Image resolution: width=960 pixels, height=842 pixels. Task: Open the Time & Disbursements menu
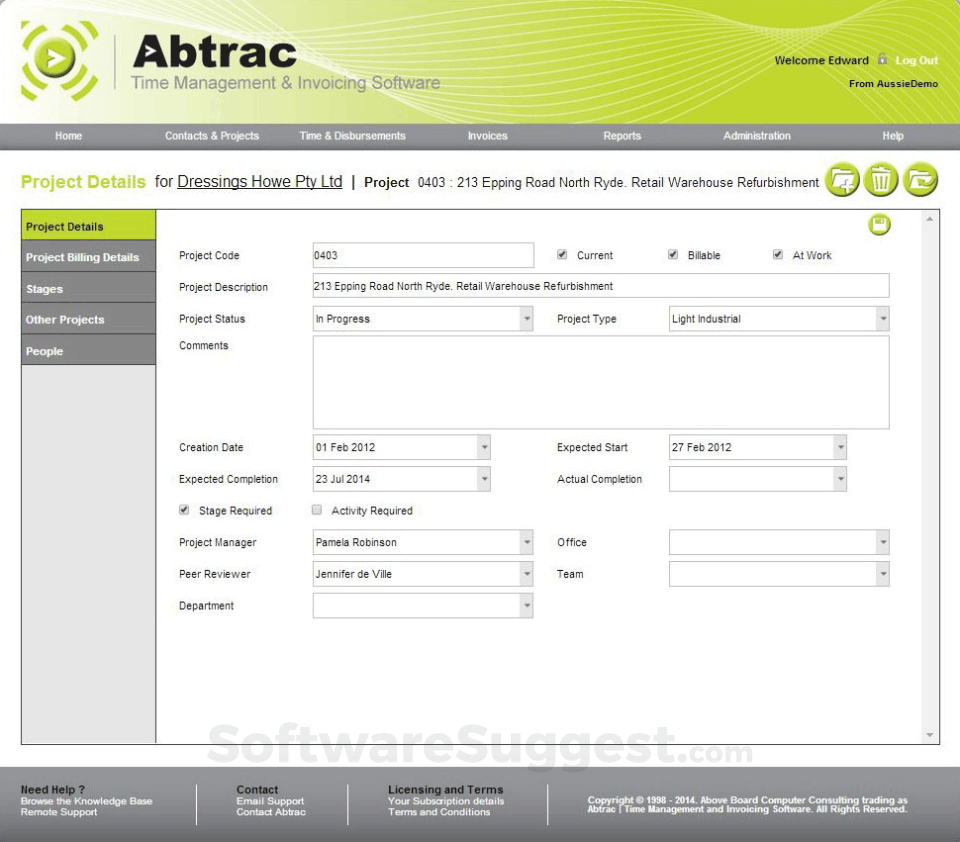coord(352,136)
